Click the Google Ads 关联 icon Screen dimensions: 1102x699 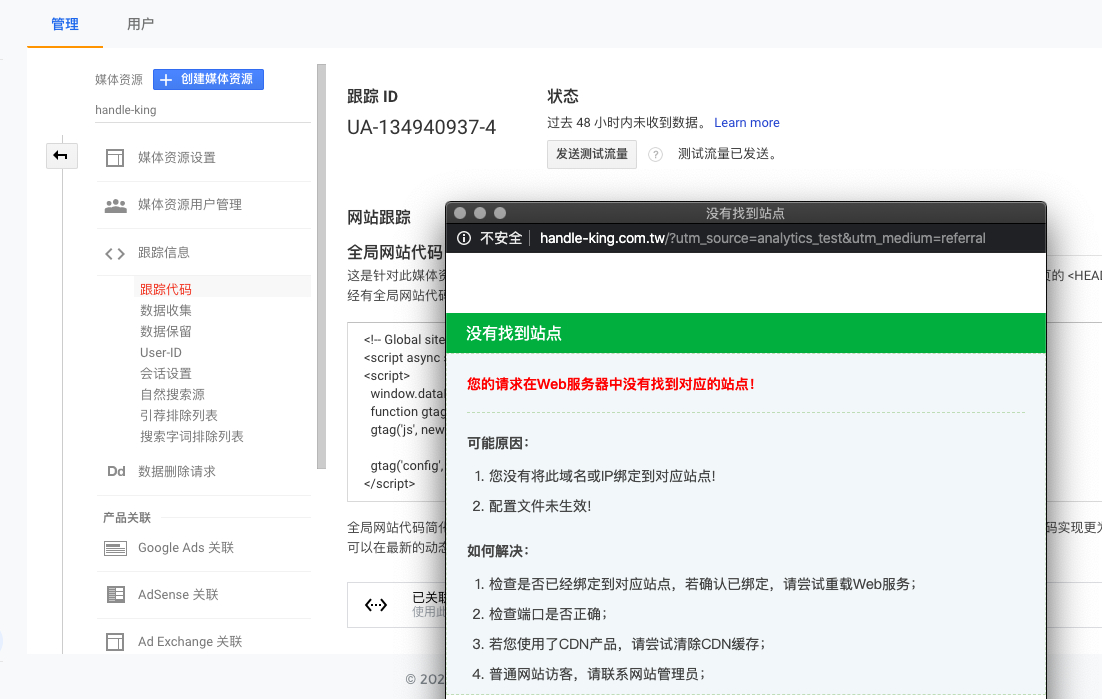[x=115, y=548]
